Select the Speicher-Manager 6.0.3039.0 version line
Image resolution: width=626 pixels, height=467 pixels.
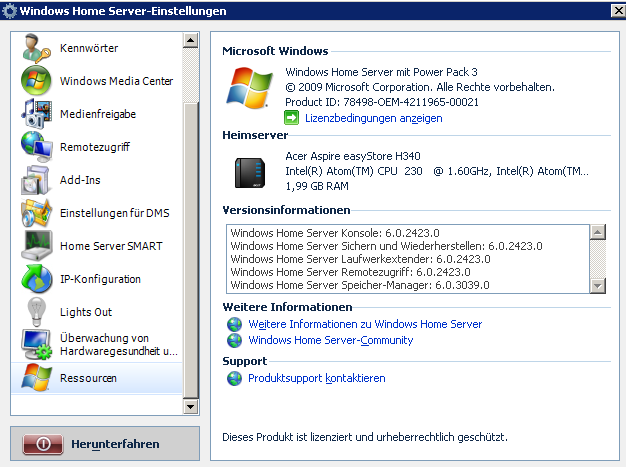coord(360,285)
